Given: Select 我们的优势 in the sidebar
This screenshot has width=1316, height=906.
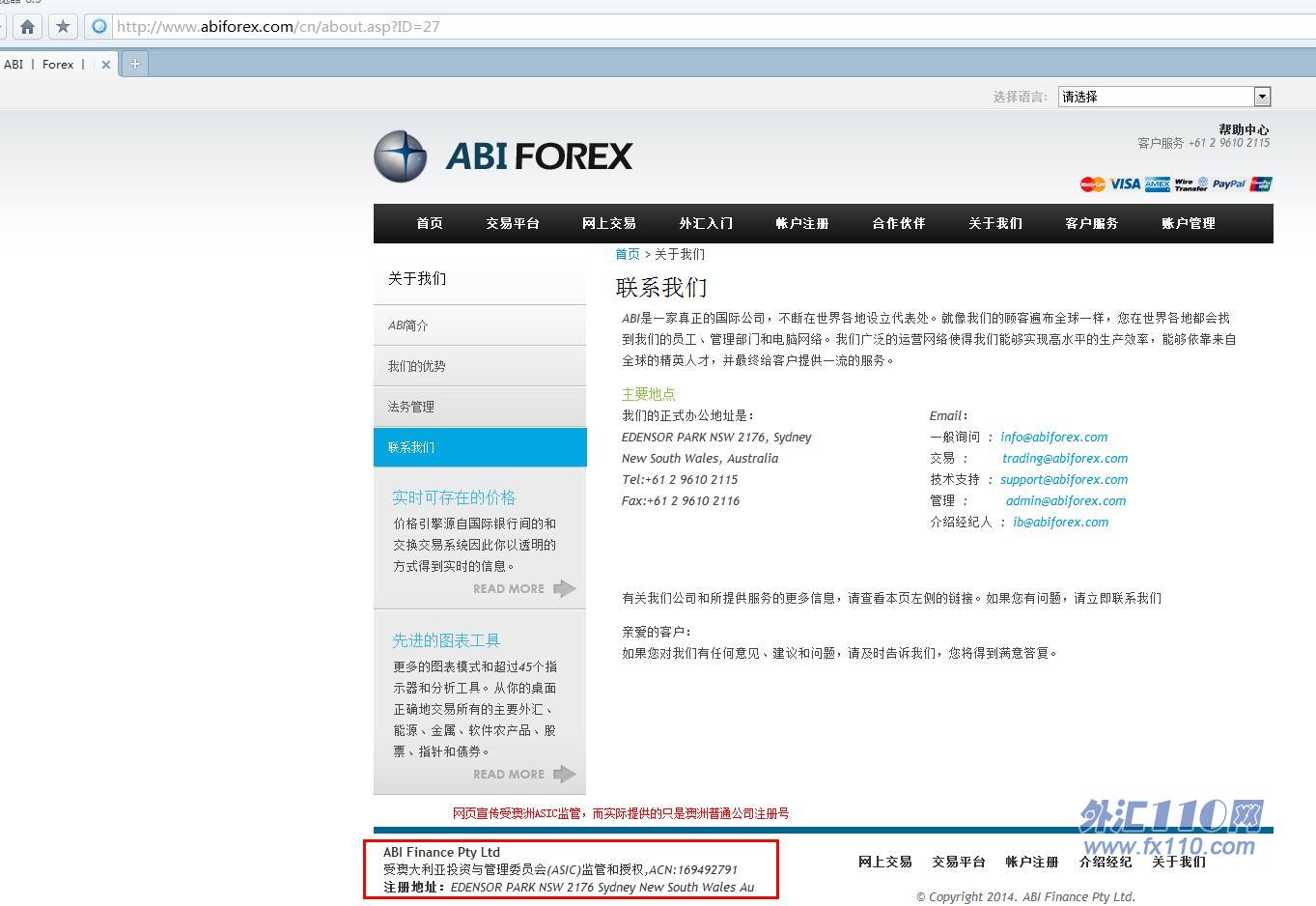Looking at the screenshot, I should pos(480,366).
